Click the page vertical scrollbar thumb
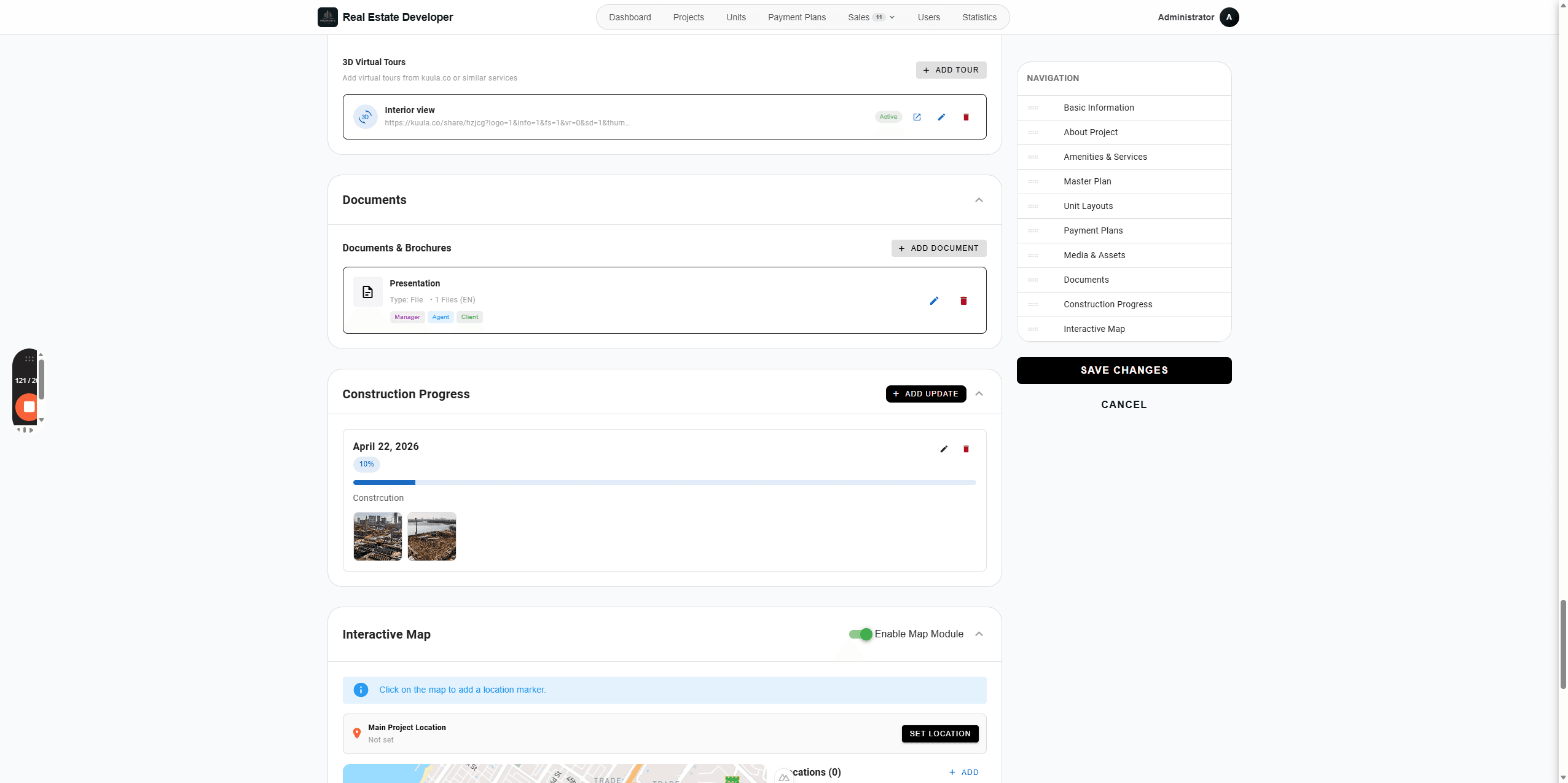This screenshot has height=783, width=1568. coord(1563,644)
